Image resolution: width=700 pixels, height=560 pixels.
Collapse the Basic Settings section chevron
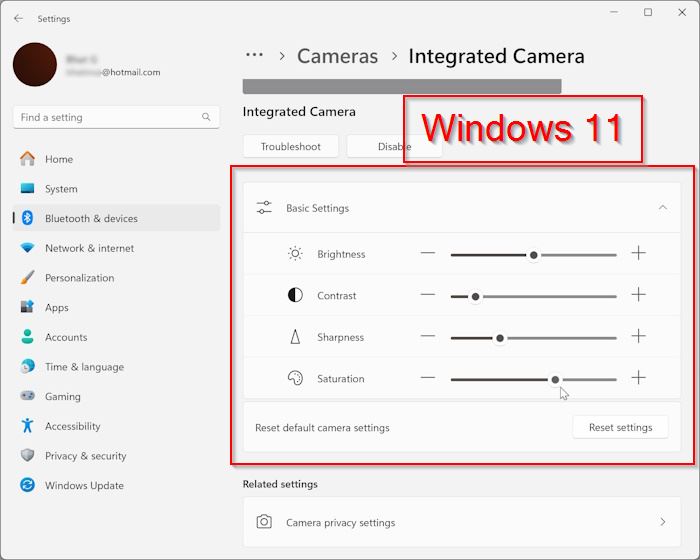click(662, 207)
